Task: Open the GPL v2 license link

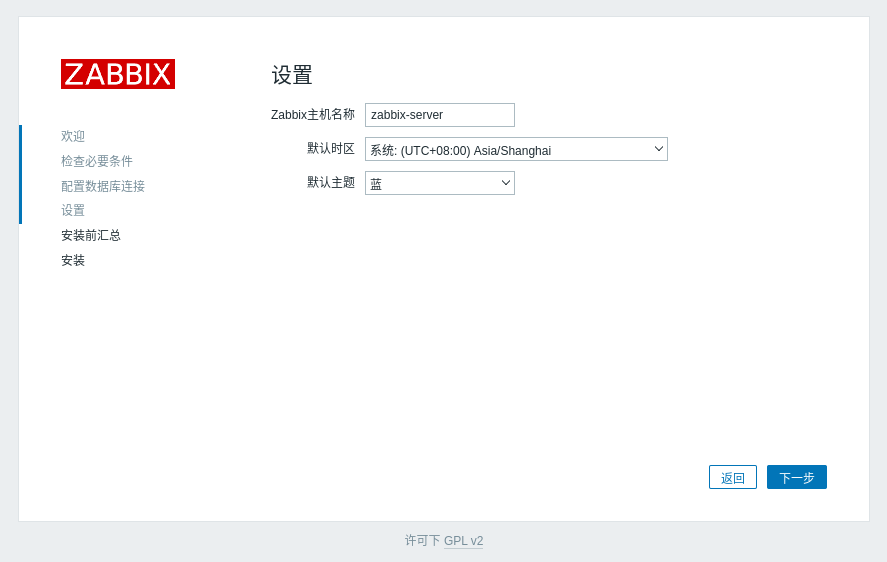Action: tap(463, 540)
